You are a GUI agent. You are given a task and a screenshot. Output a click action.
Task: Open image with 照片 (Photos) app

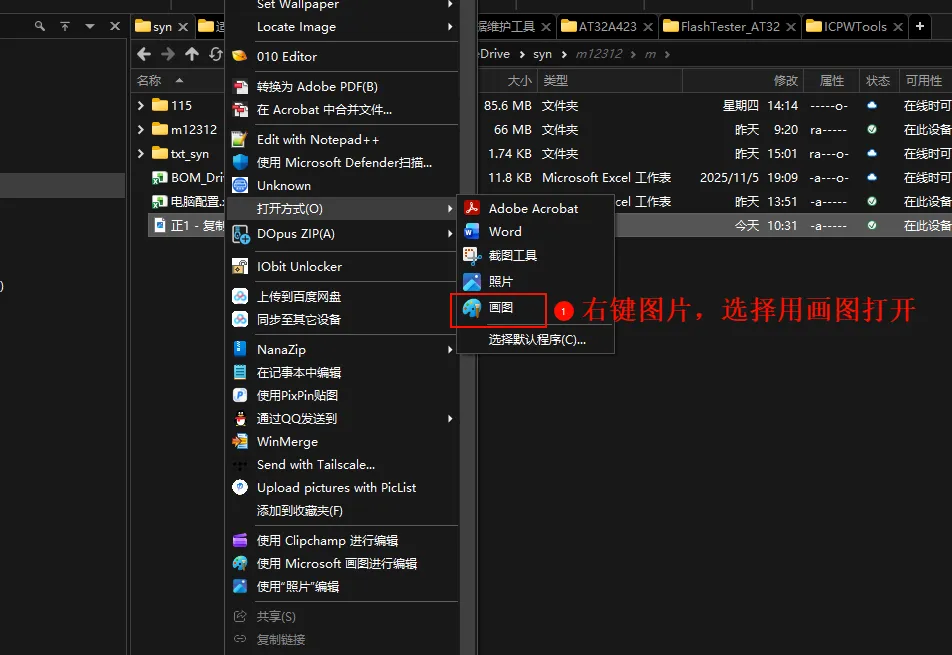point(500,282)
